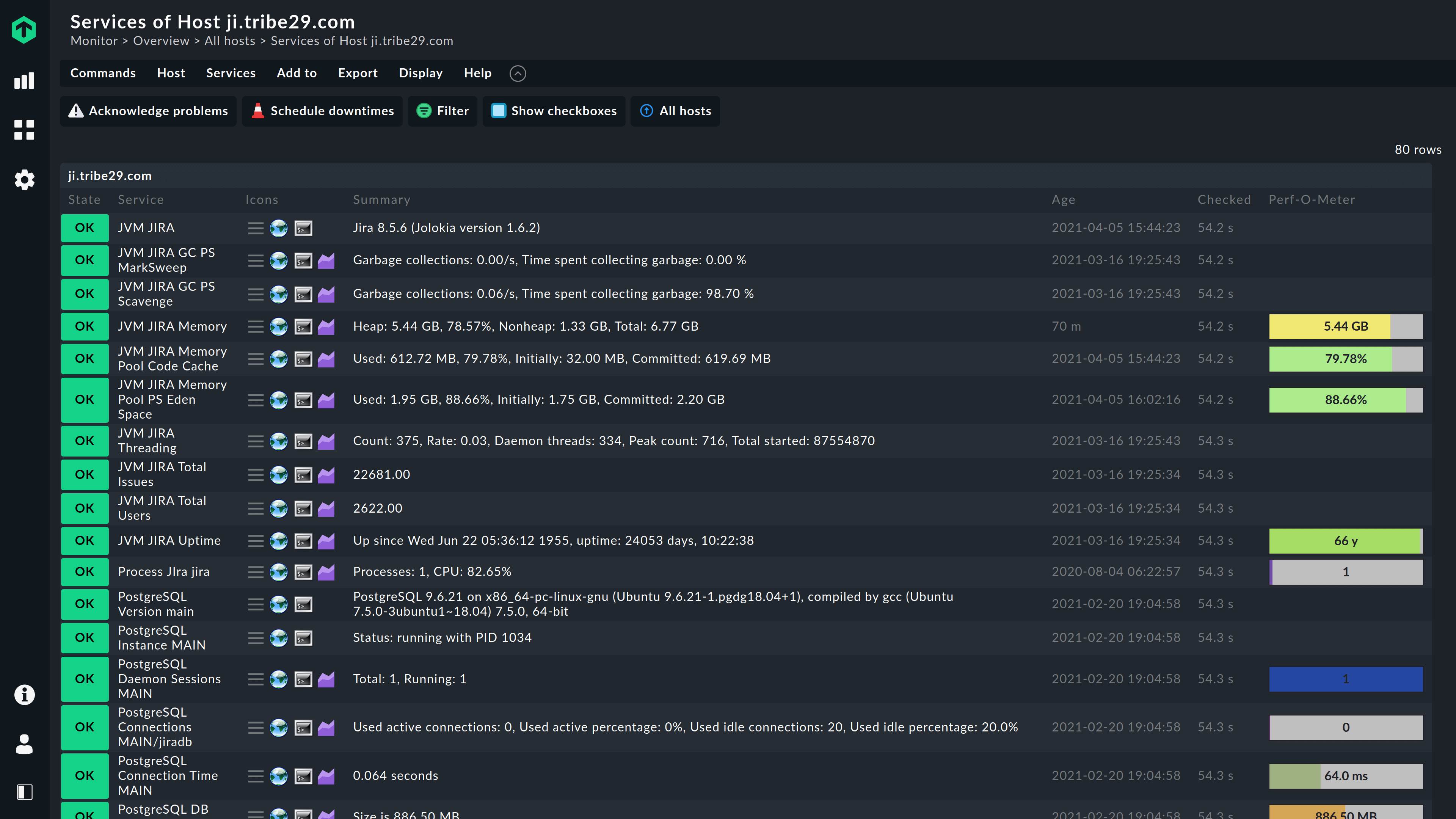This screenshot has width=1456, height=819.
Task: Click All hosts in the breadcrumb
Action: 229,41
